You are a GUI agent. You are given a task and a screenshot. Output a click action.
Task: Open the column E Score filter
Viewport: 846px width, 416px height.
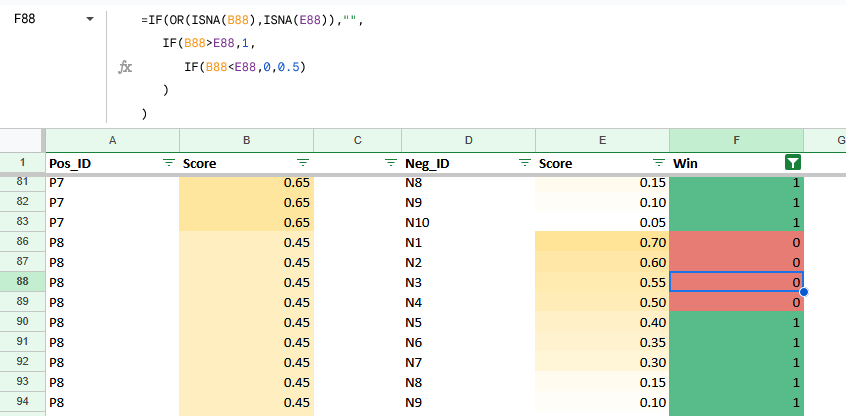[x=658, y=162]
